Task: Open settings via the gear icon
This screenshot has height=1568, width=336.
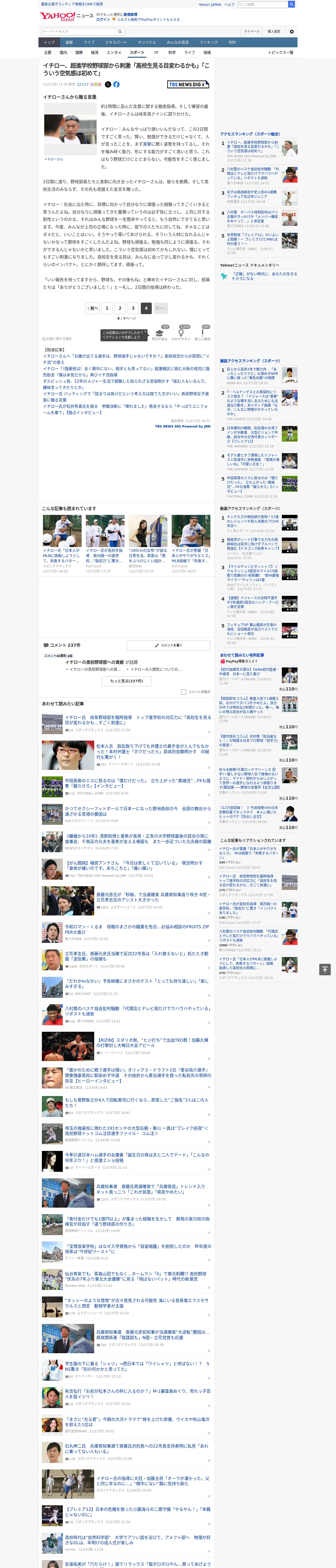Action: [x=292, y=32]
